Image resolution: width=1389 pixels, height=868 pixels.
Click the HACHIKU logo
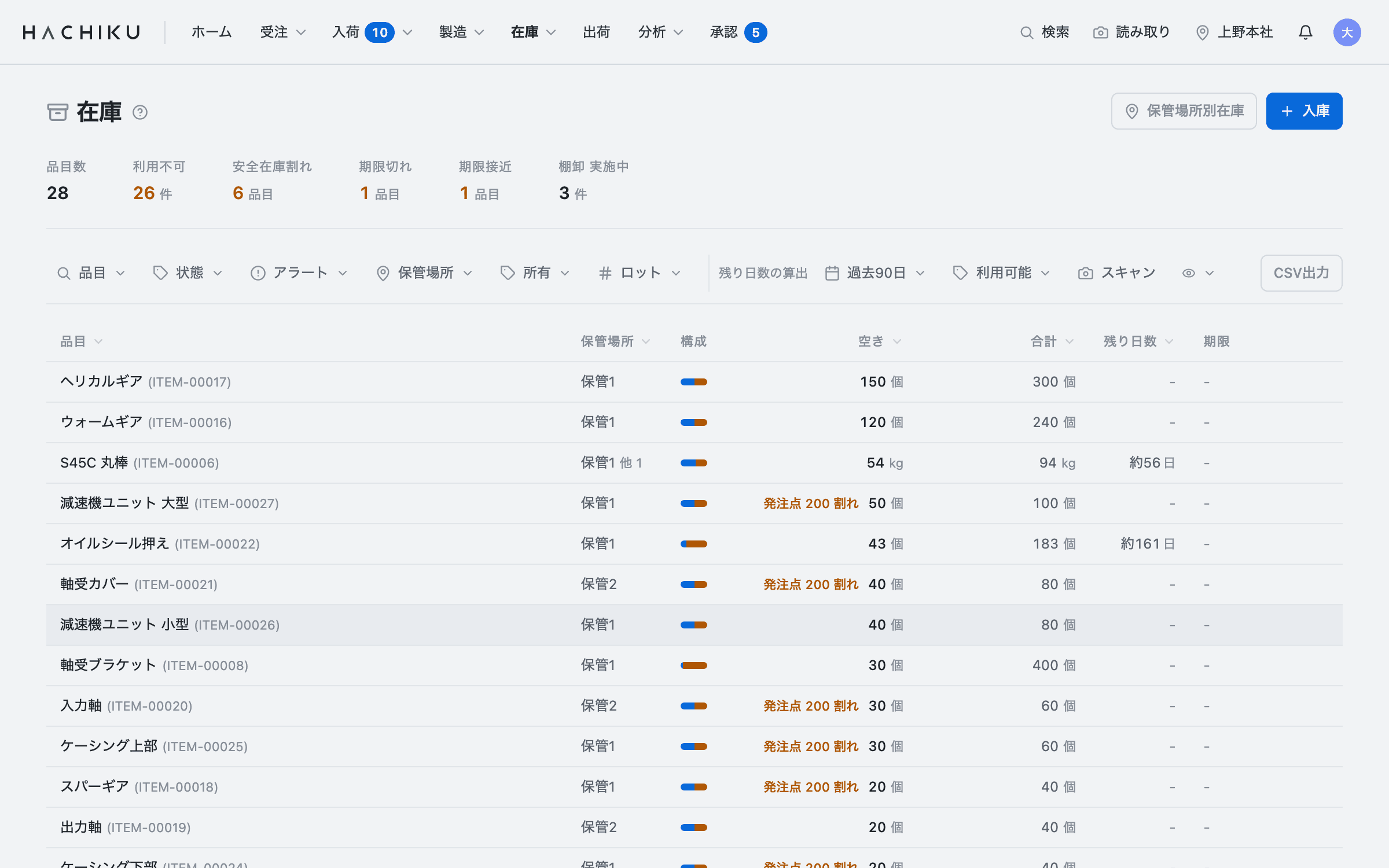(82, 32)
